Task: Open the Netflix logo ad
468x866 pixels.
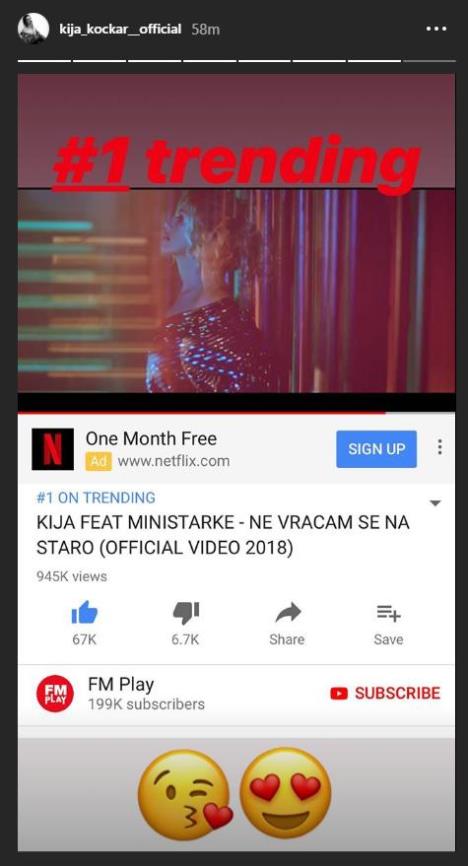Action: [x=52, y=449]
